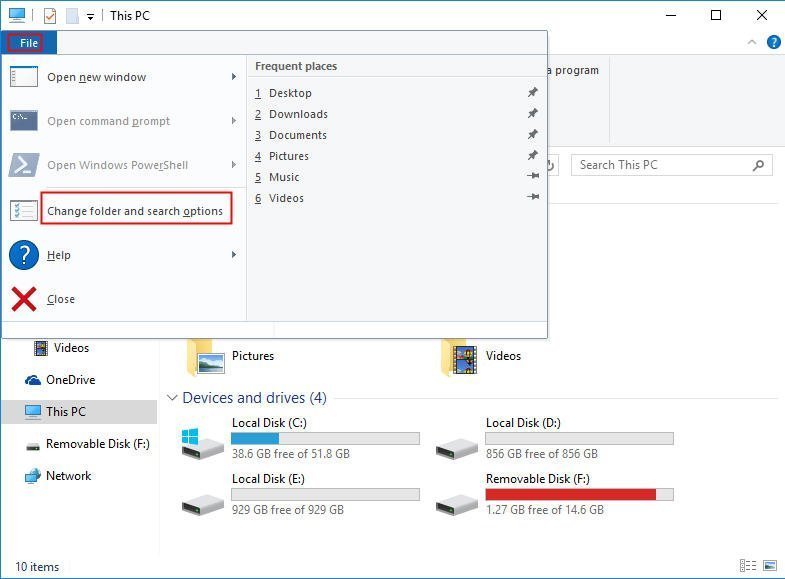Expand the Help submenu arrow
This screenshot has width=785, height=579.
[x=234, y=255]
